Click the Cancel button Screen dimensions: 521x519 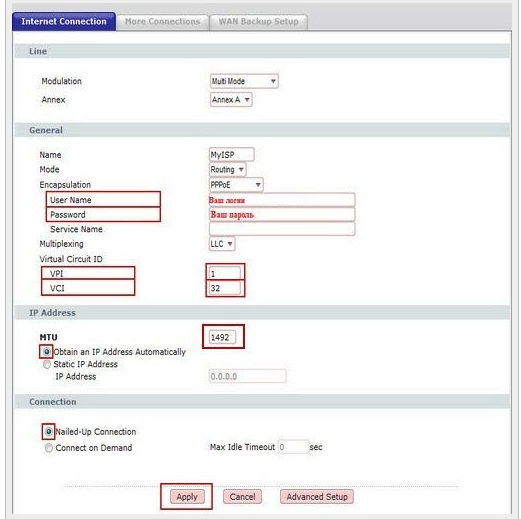(242, 497)
